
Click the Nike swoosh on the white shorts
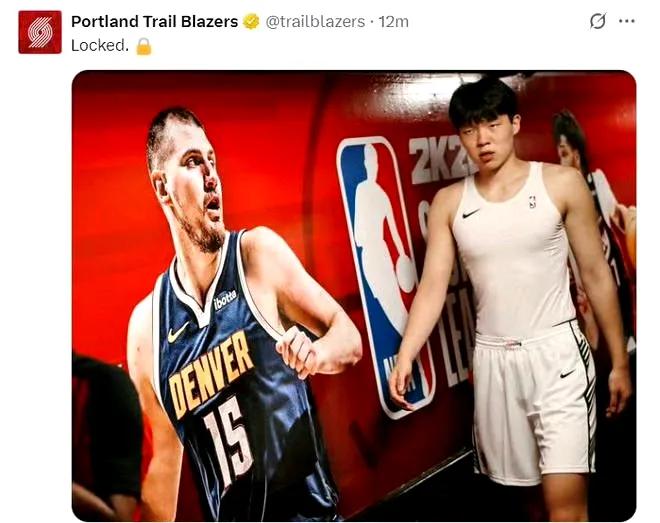click(567, 373)
